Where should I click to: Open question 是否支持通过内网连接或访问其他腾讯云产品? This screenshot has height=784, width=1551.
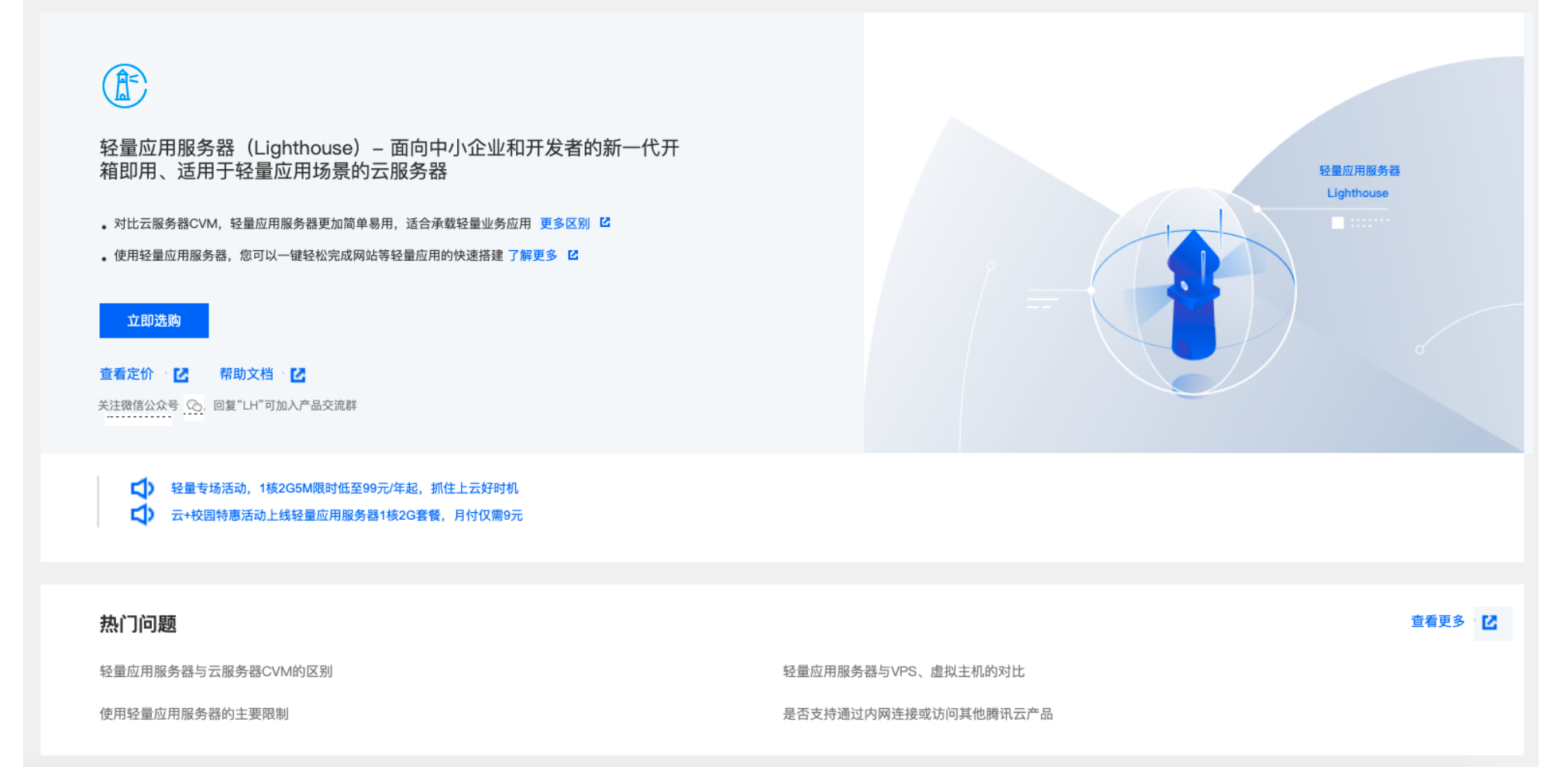(x=917, y=714)
